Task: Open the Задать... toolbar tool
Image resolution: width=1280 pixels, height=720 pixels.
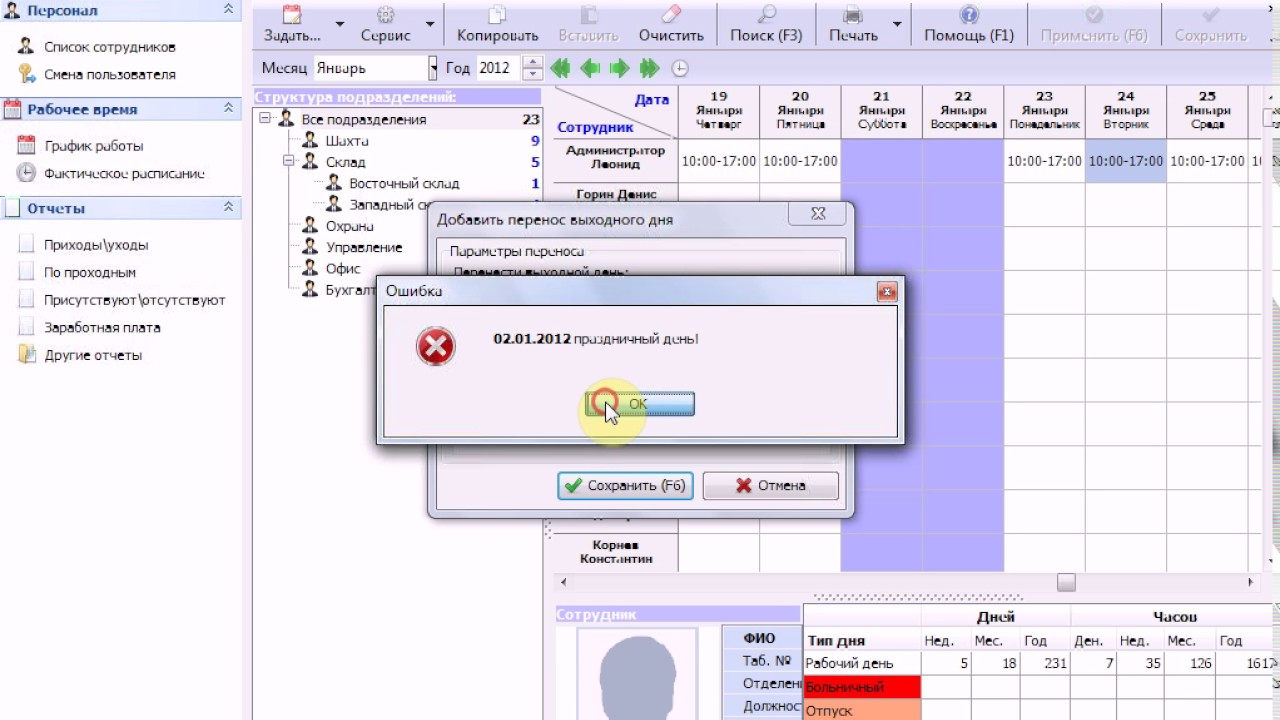Action: [292, 24]
